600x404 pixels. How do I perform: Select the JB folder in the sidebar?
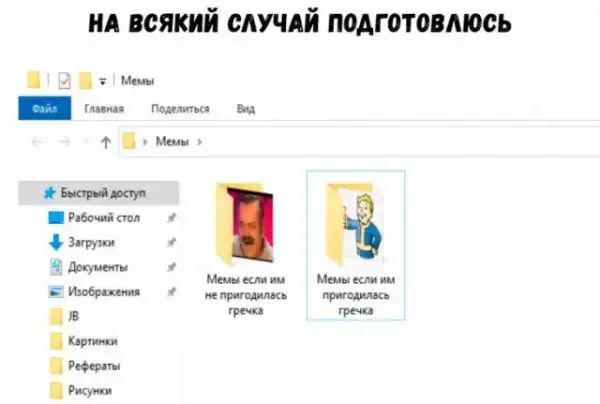click(x=73, y=316)
